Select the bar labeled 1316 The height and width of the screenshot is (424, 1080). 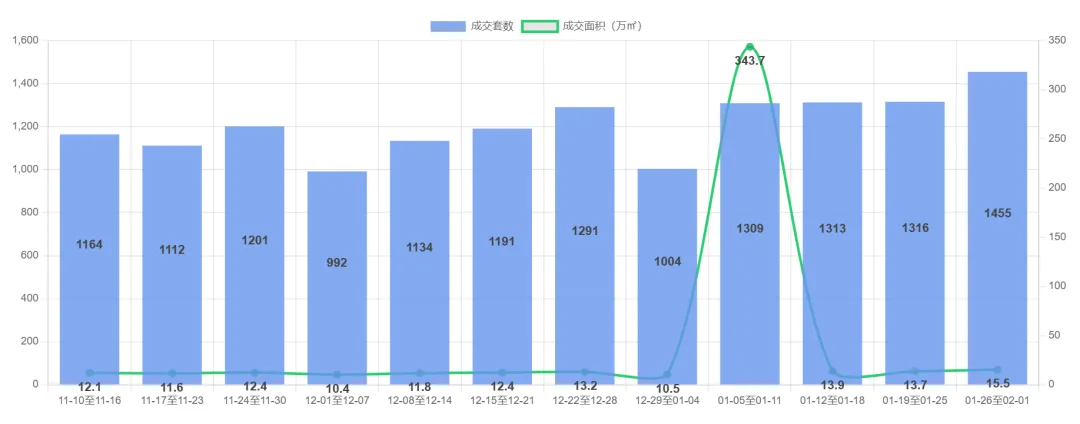[915, 243]
